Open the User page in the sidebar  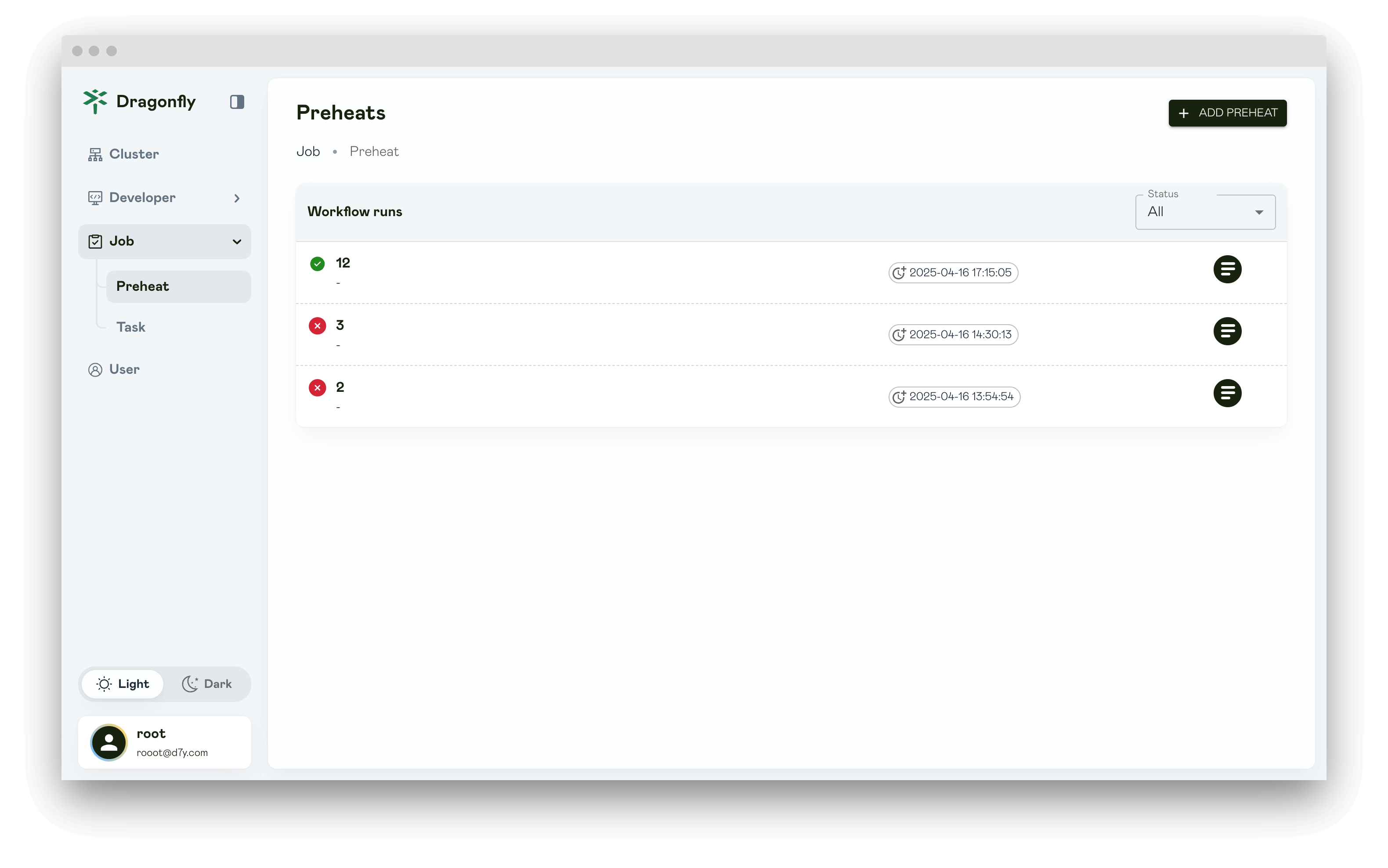pyautogui.click(x=123, y=369)
